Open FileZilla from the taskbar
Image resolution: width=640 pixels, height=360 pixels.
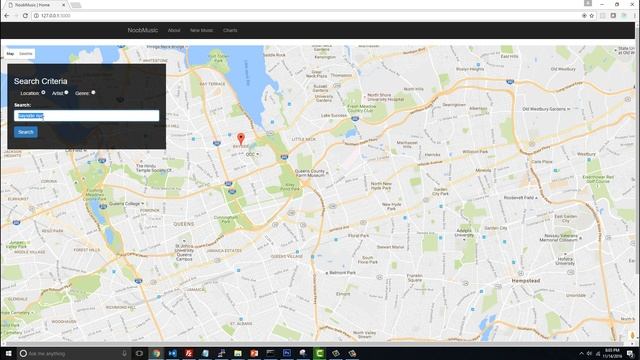[x=189, y=353]
